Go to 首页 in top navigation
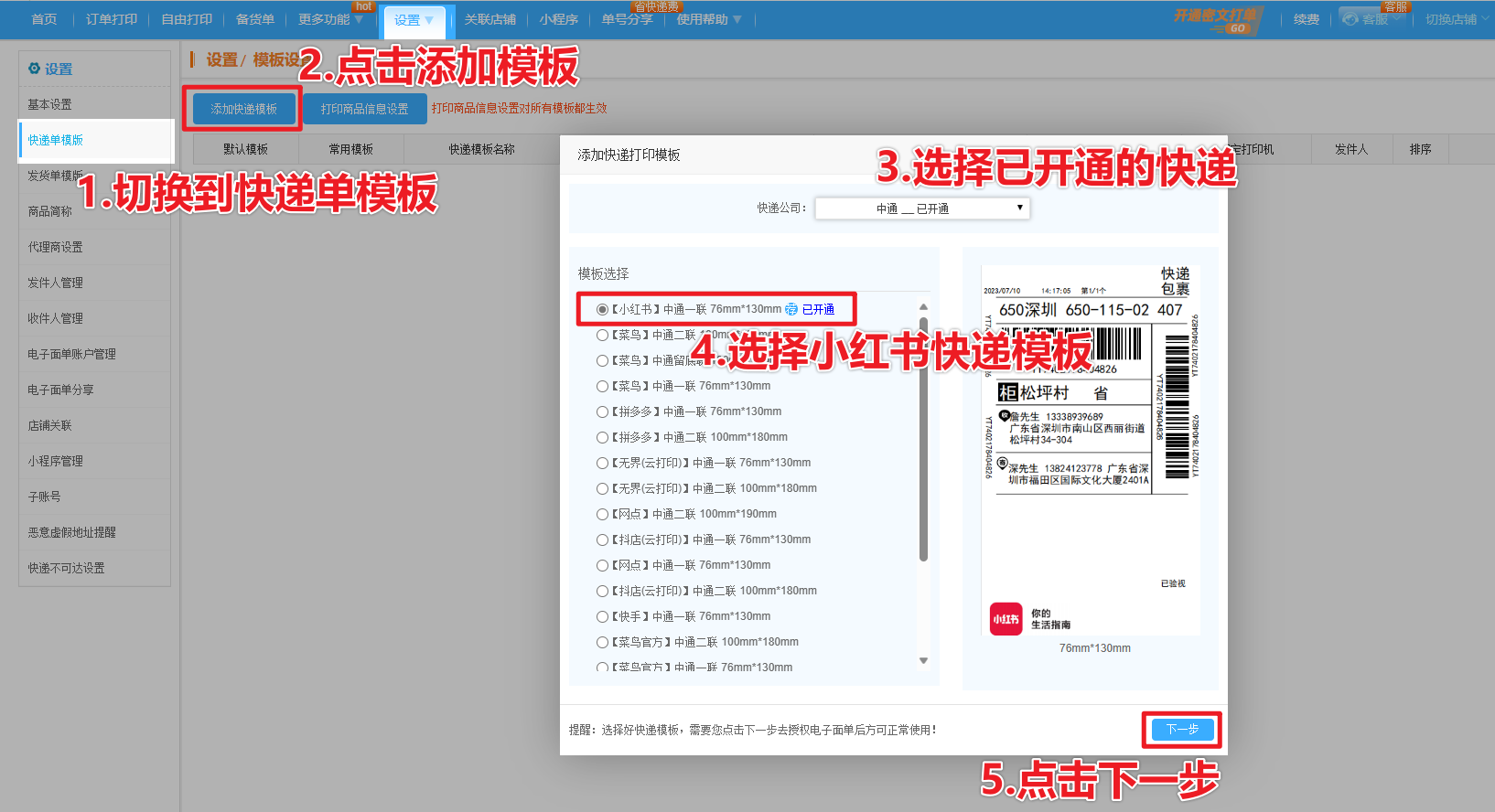This screenshot has width=1495, height=812. [44, 19]
